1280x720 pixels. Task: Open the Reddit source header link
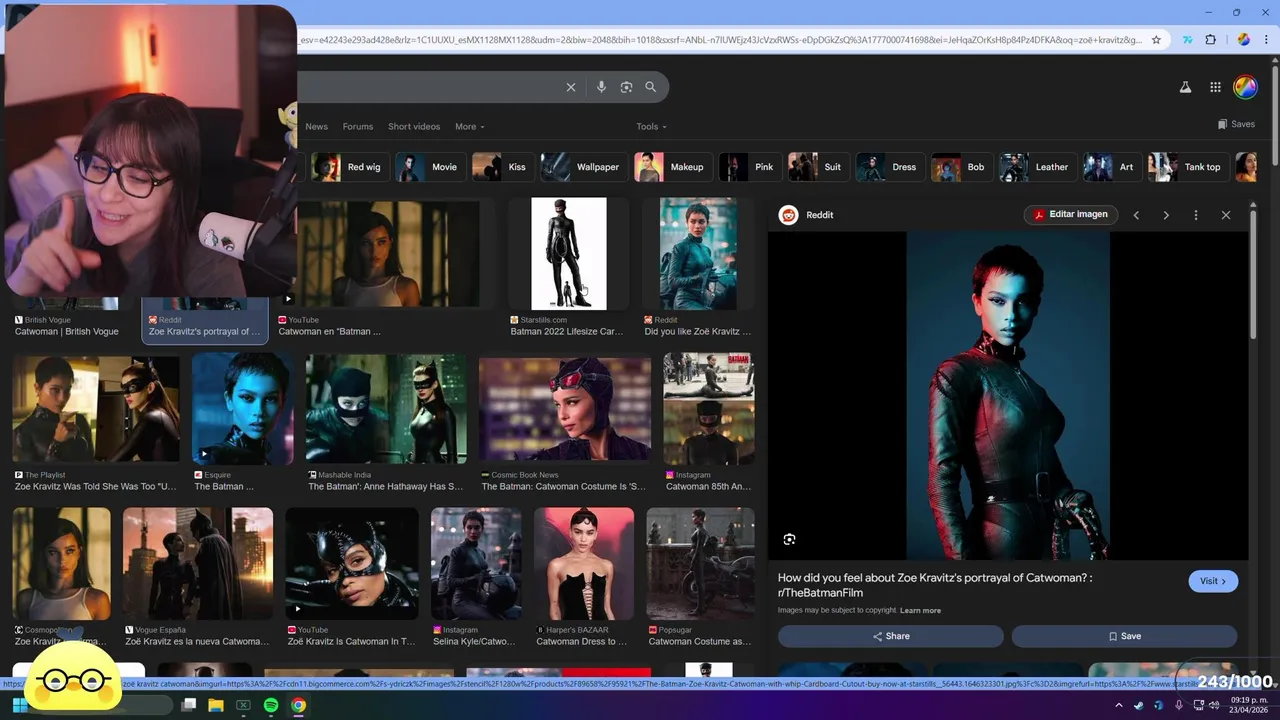coord(806,215)
